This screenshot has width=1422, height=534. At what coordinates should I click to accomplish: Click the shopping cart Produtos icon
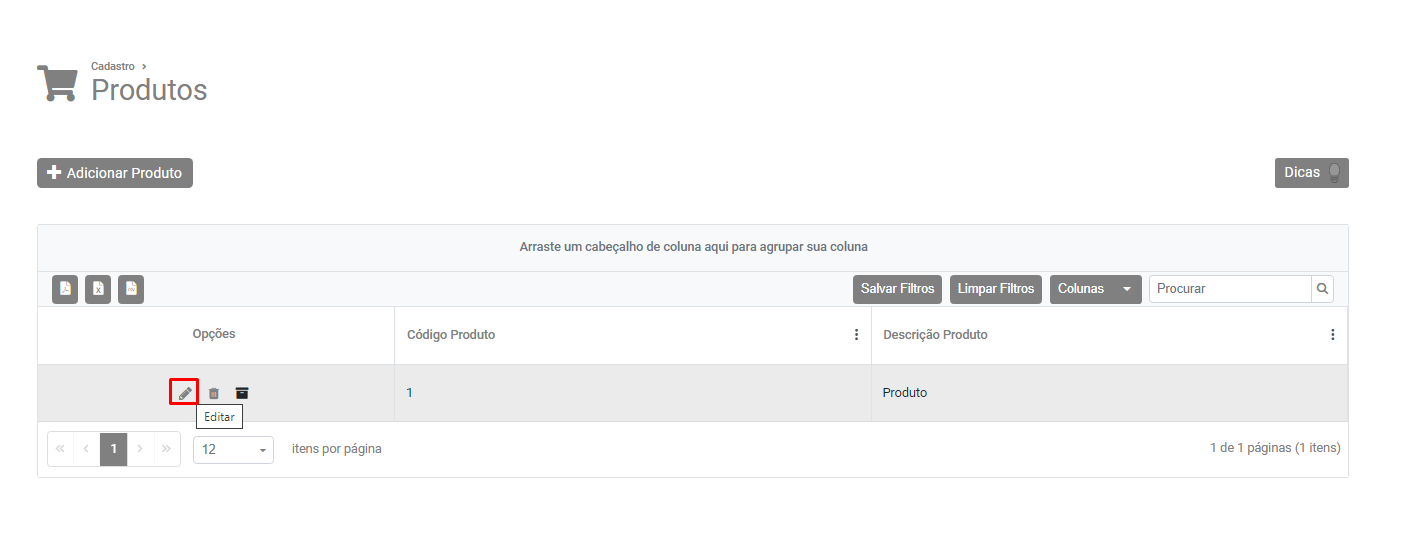click(57, 83)
